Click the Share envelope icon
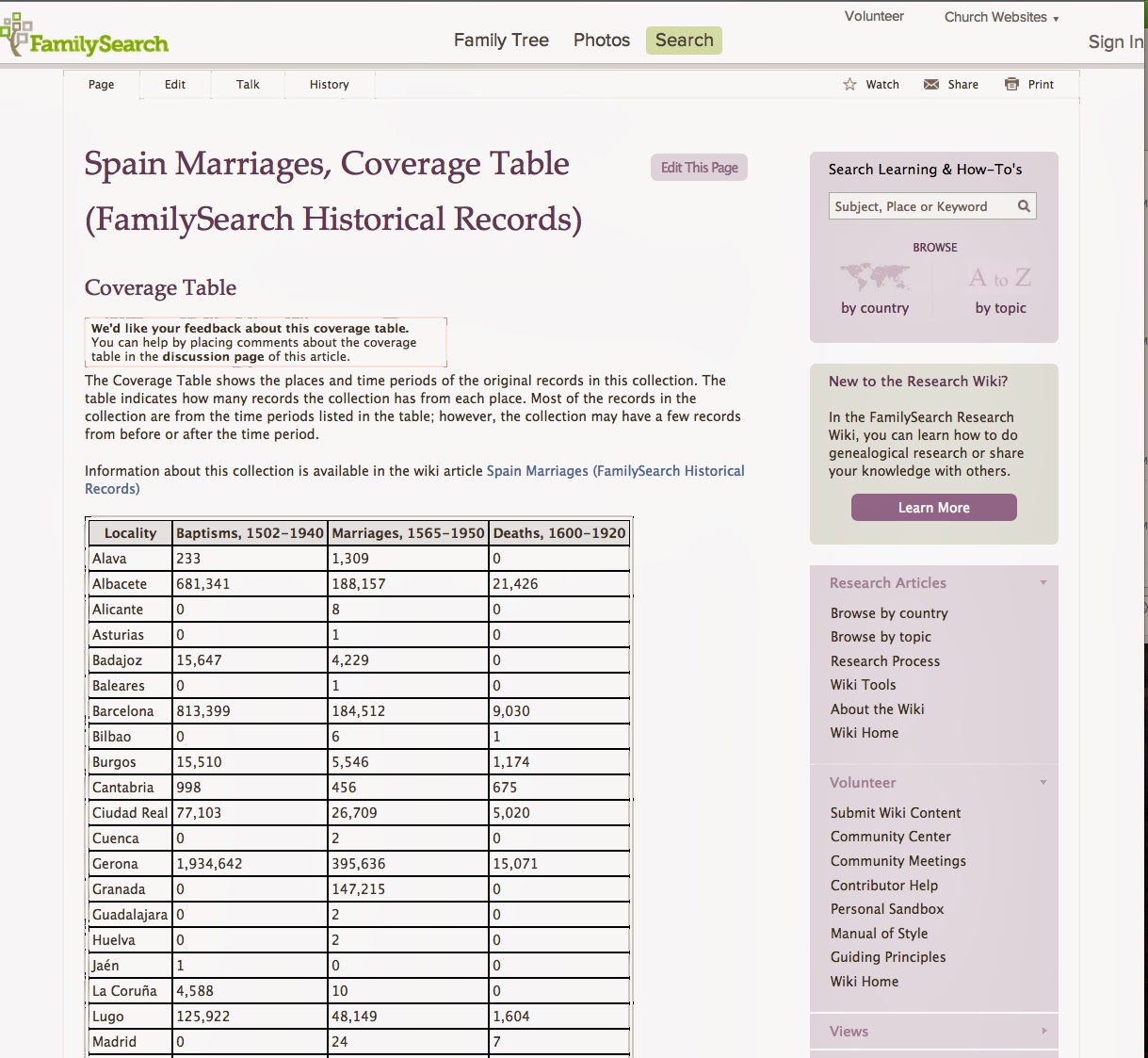Image resolution: width=1148 pixels, height=1058 pixels. pyautogui.click(x=931, y=85)
